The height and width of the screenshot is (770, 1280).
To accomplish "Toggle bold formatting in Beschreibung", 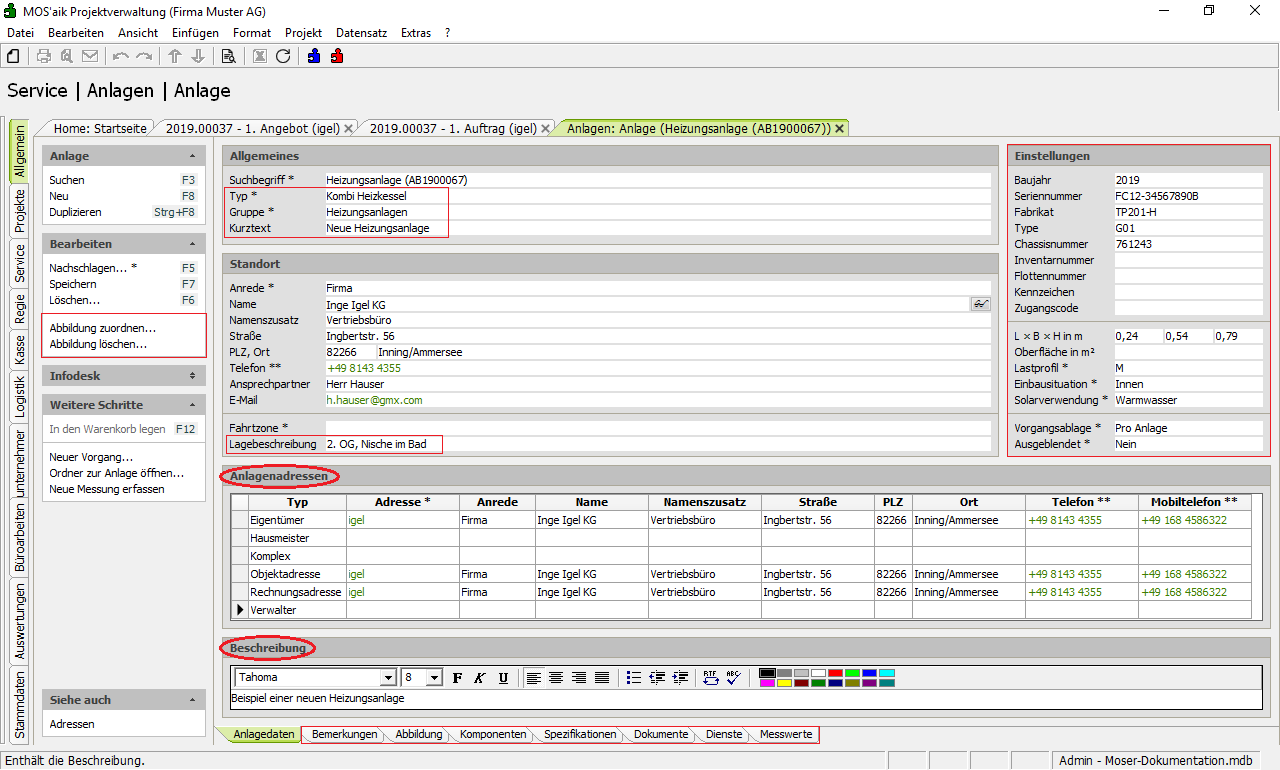I will (457, 678).
